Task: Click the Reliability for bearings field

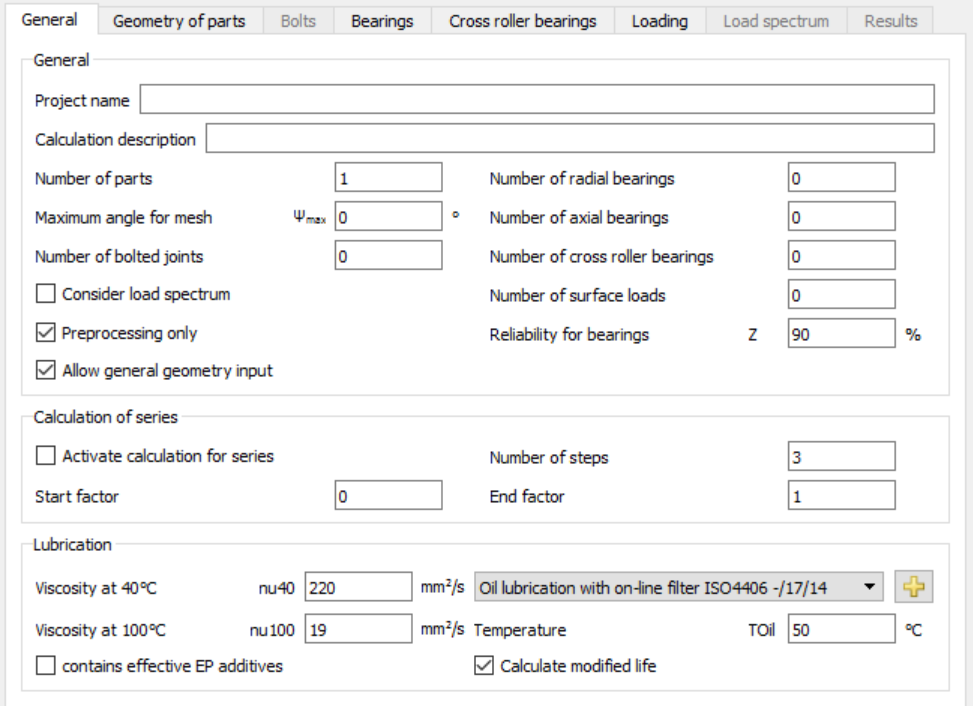Action: pyautogui.click(x=840, y=334)
